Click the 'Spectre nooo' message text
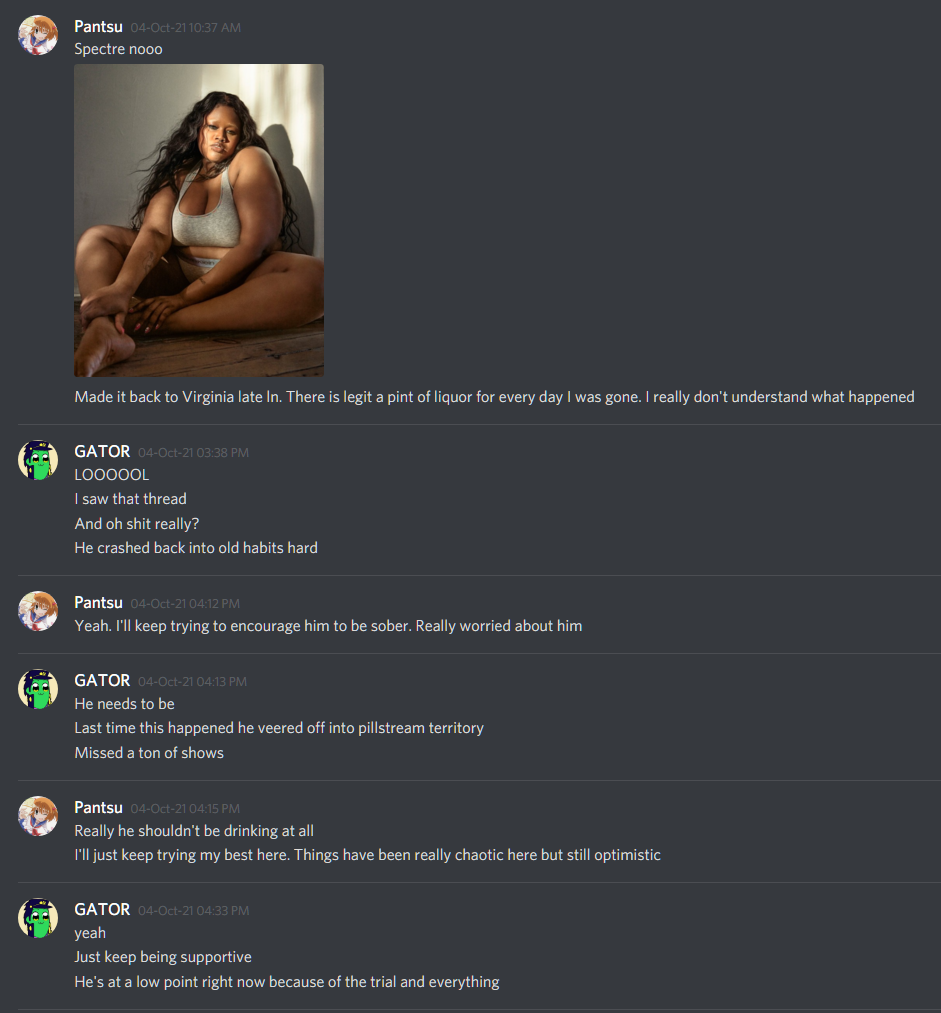Viewport: 941px width, 1013px height. point(118,49)
